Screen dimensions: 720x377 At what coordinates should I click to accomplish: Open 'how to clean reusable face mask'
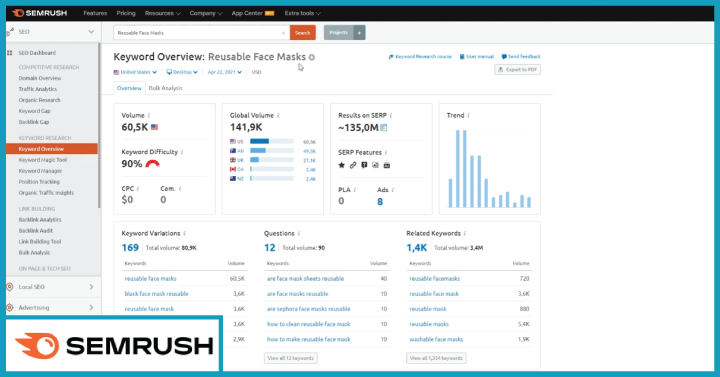click(x=309, y=324)
